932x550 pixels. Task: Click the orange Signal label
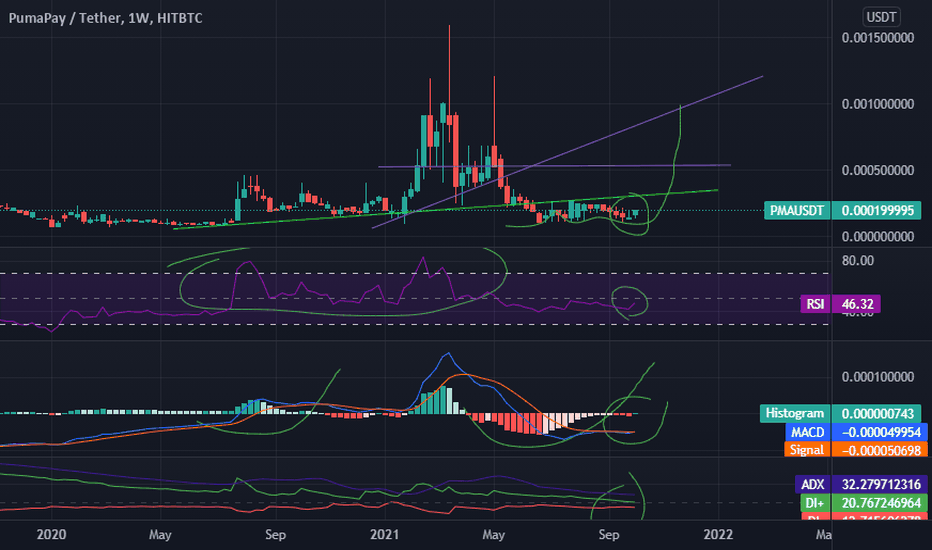(x=807, y=450)
